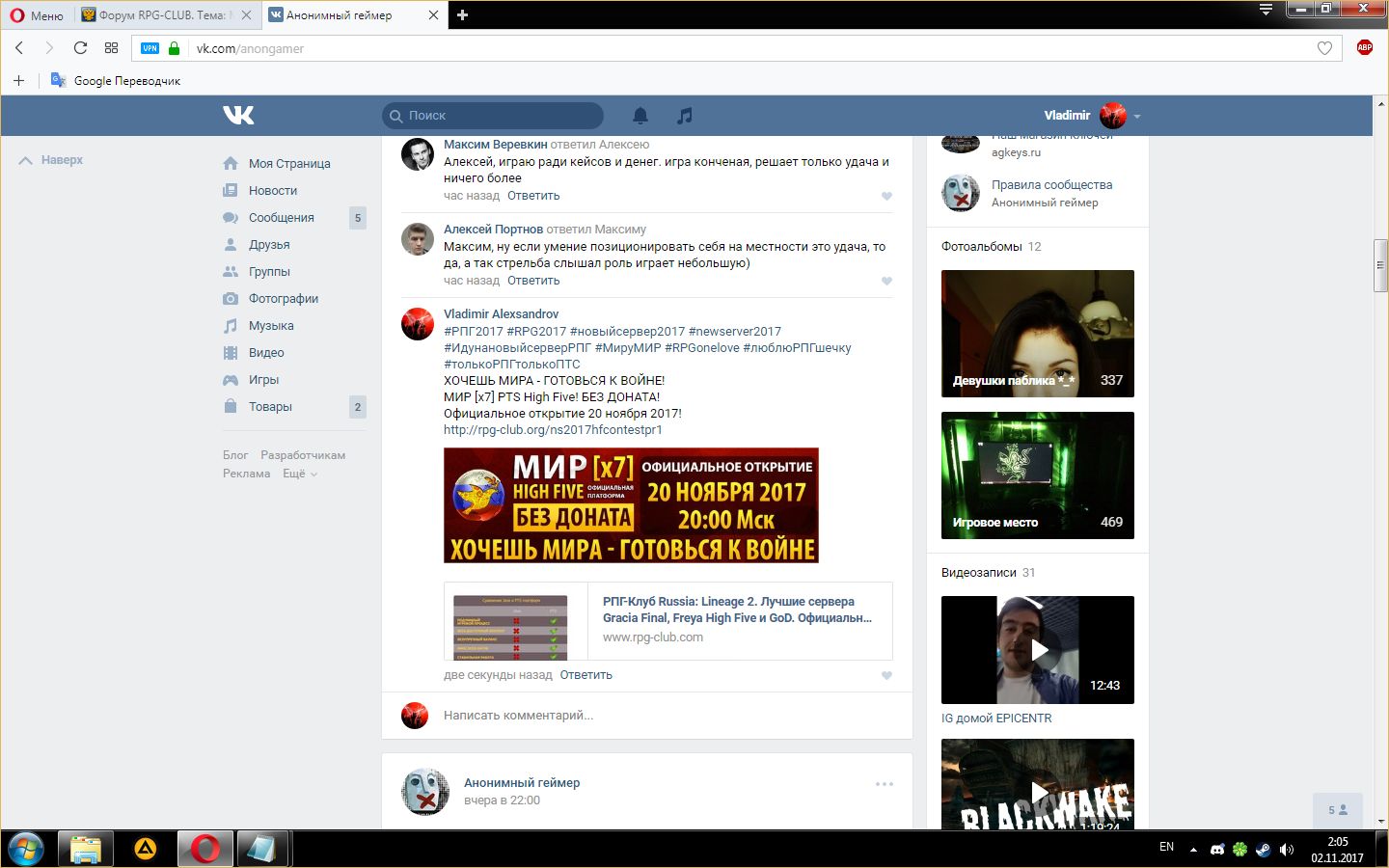This screenshot has height=868, width=1389.
Task: Click the VK logo in header
Action: (x=238, y=116)
